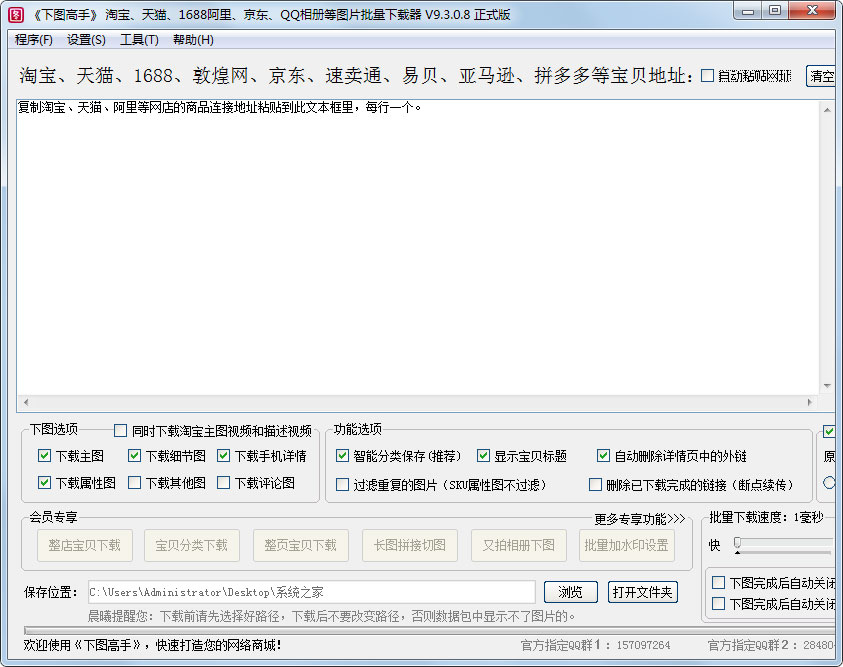
Task: Click the 批量加水印设置 button
Action: pyautogui.click(x=626, y=546)
